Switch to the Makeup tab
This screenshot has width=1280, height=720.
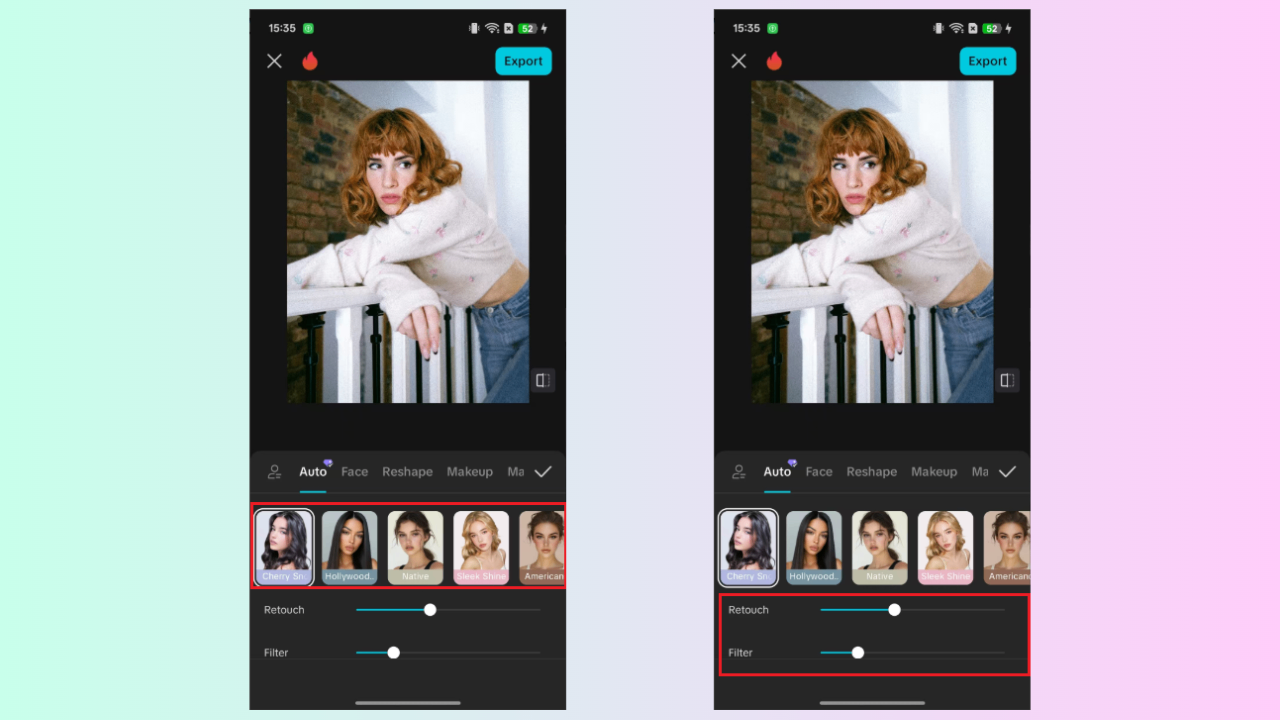click(469, 471)
